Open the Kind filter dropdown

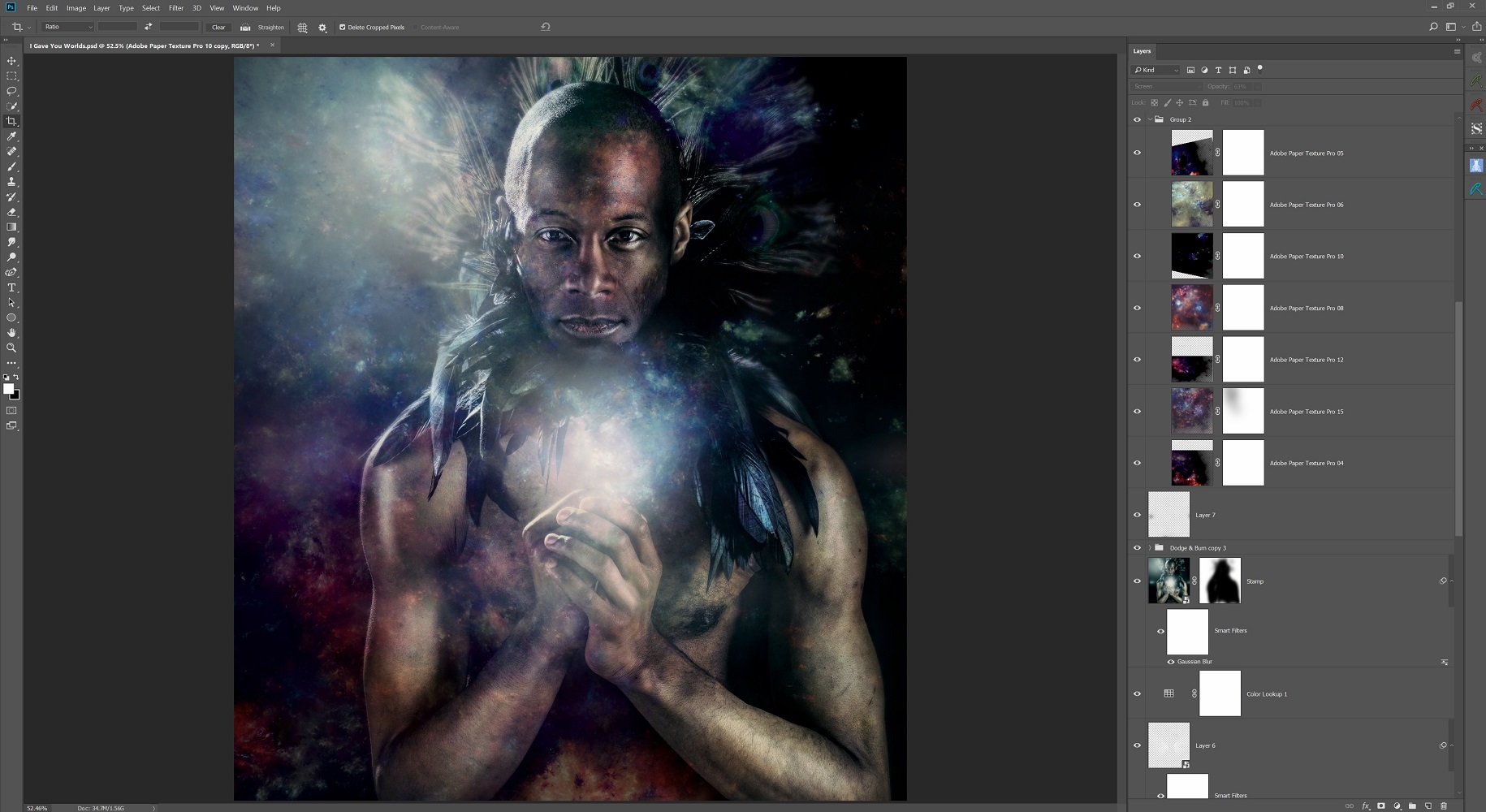(1156, 71)
